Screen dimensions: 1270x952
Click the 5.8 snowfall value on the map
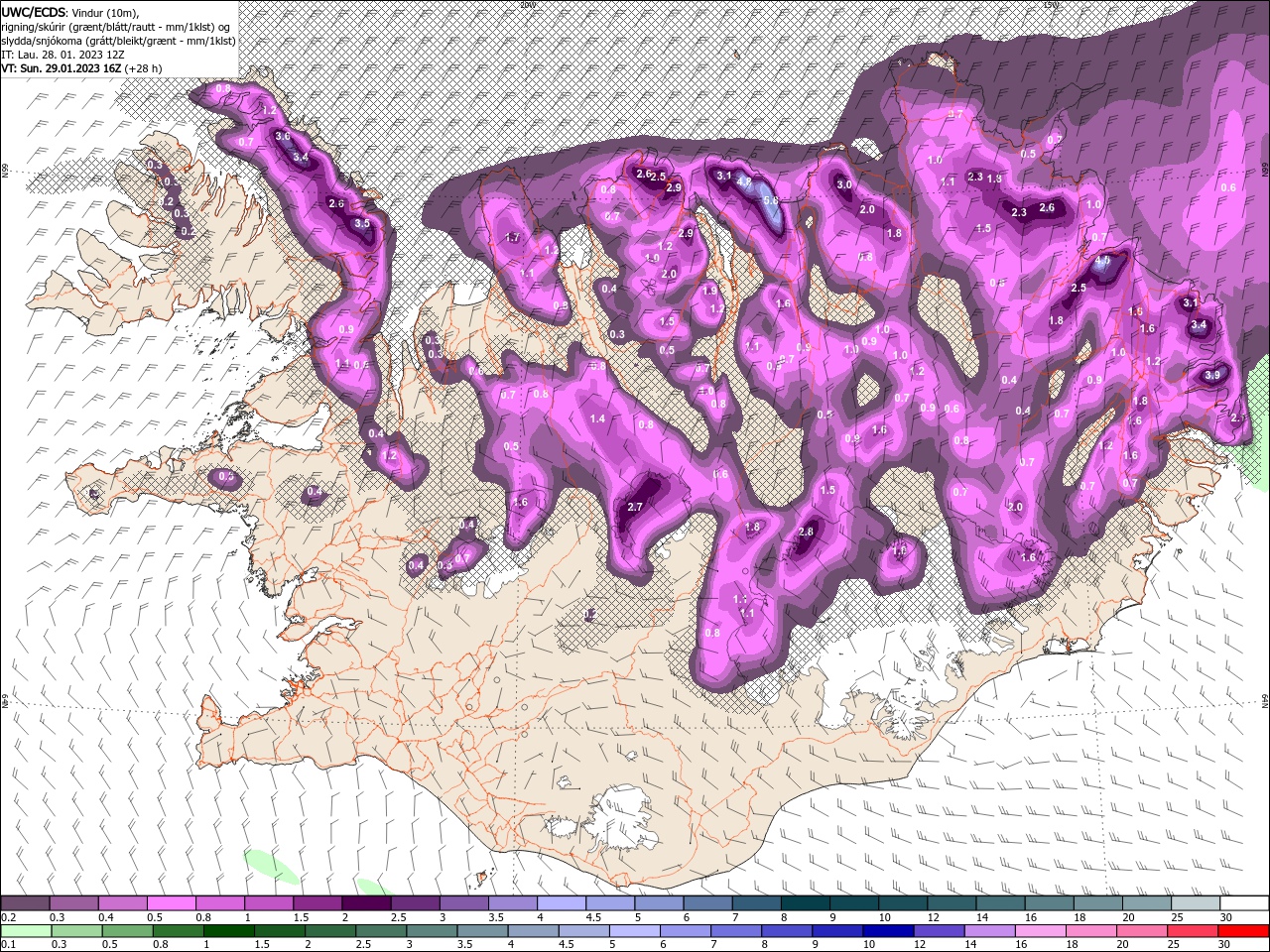770,199
